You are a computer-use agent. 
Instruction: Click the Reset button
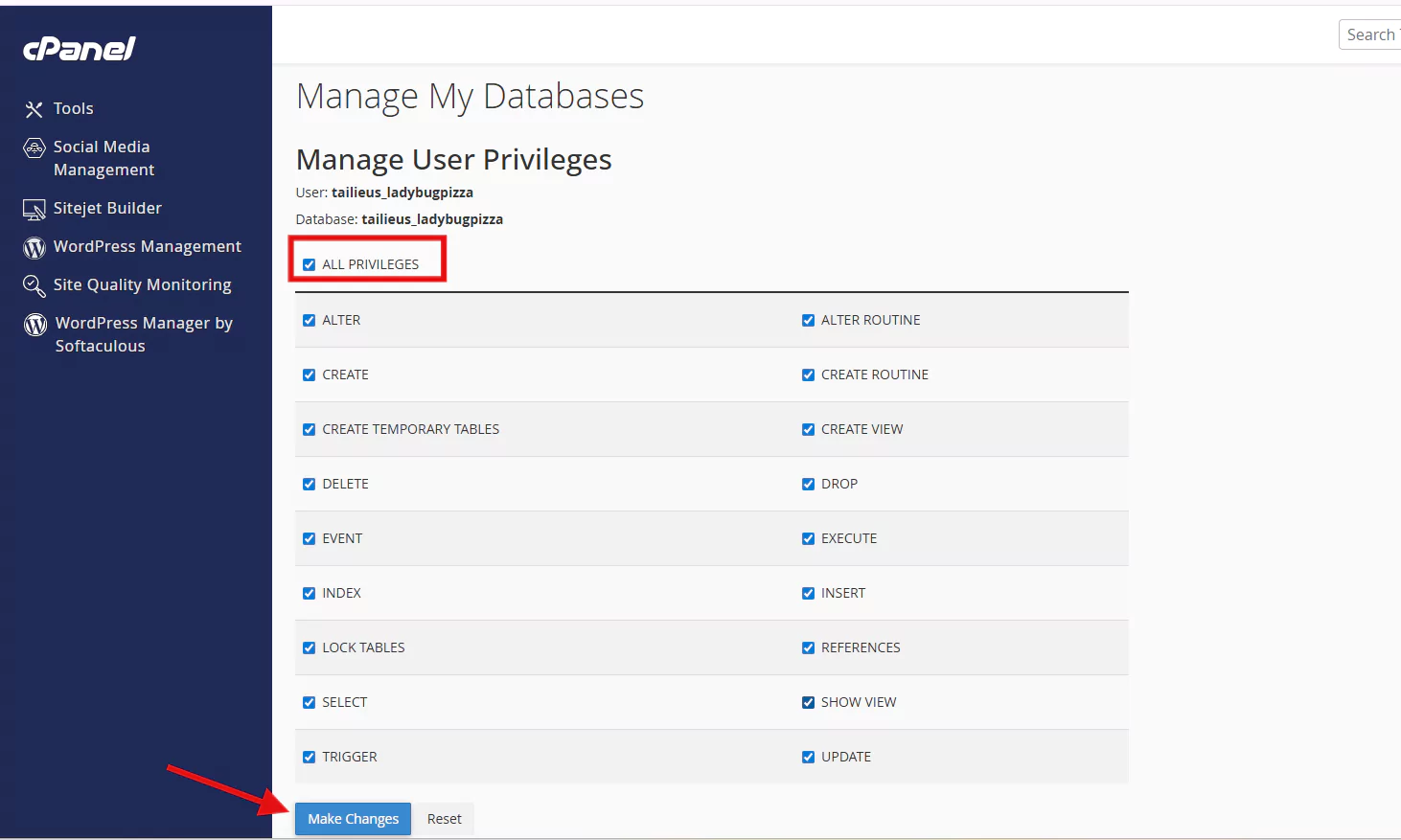coord(445,819)
